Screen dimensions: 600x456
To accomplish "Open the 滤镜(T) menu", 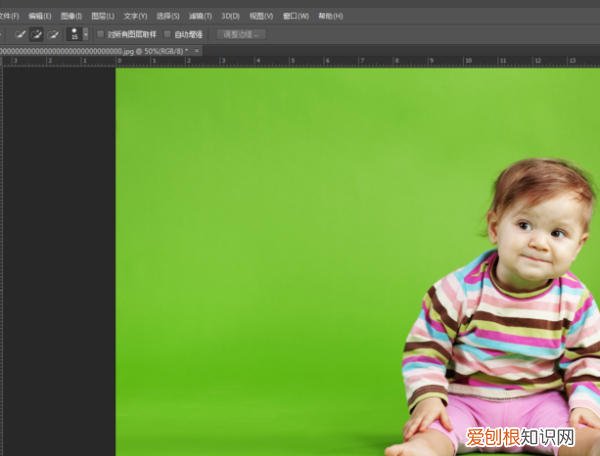I will (x=200, y=17).
